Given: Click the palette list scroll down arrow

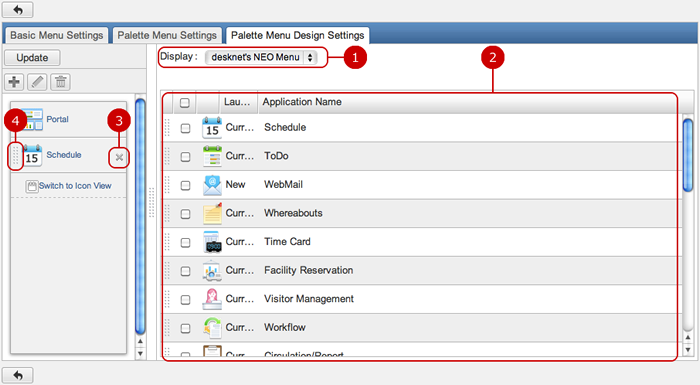Looking at the screenshot, I should point(140,354).
